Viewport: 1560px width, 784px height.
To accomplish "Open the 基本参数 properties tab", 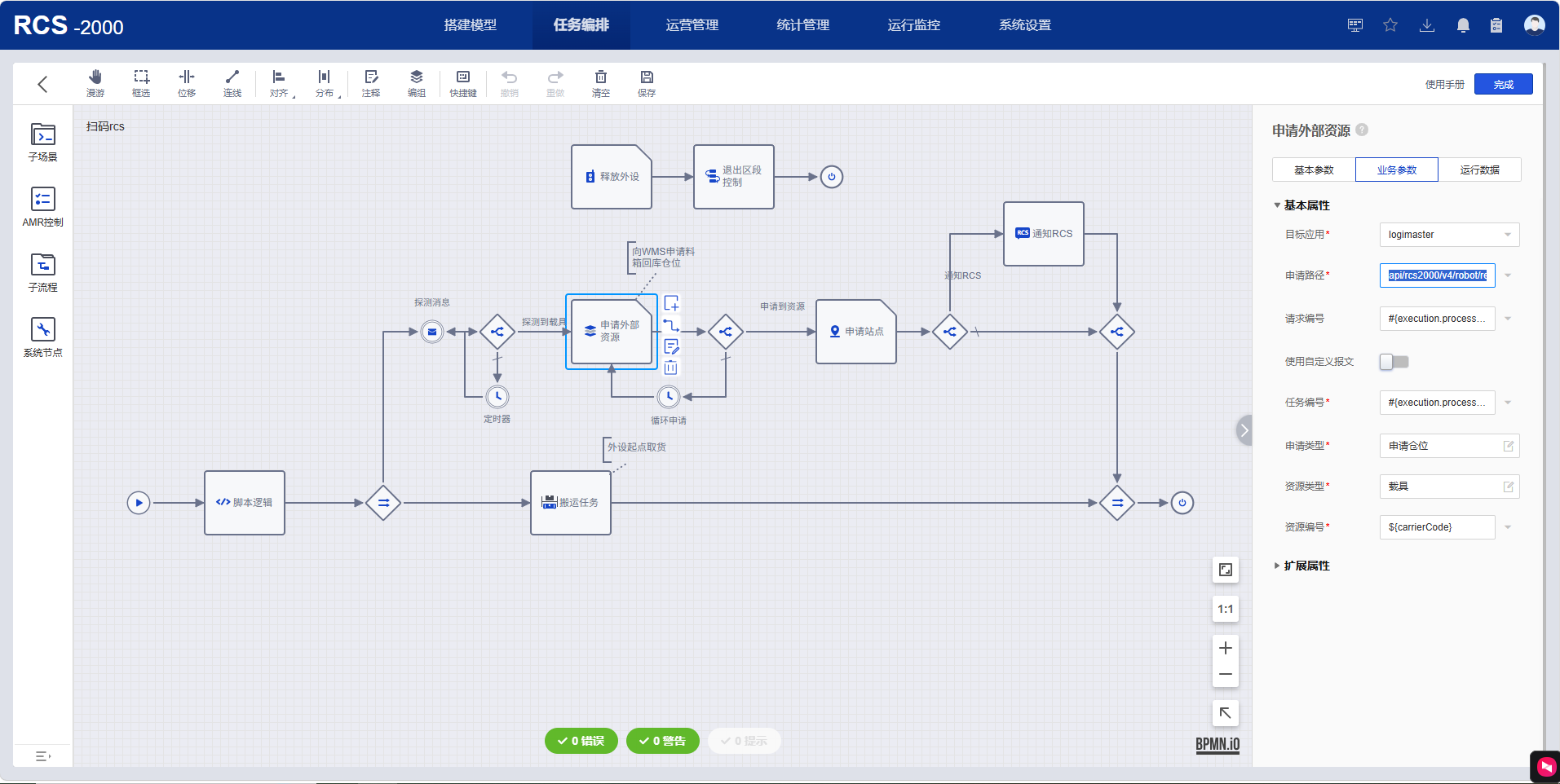I will (x=1314, y=170).
